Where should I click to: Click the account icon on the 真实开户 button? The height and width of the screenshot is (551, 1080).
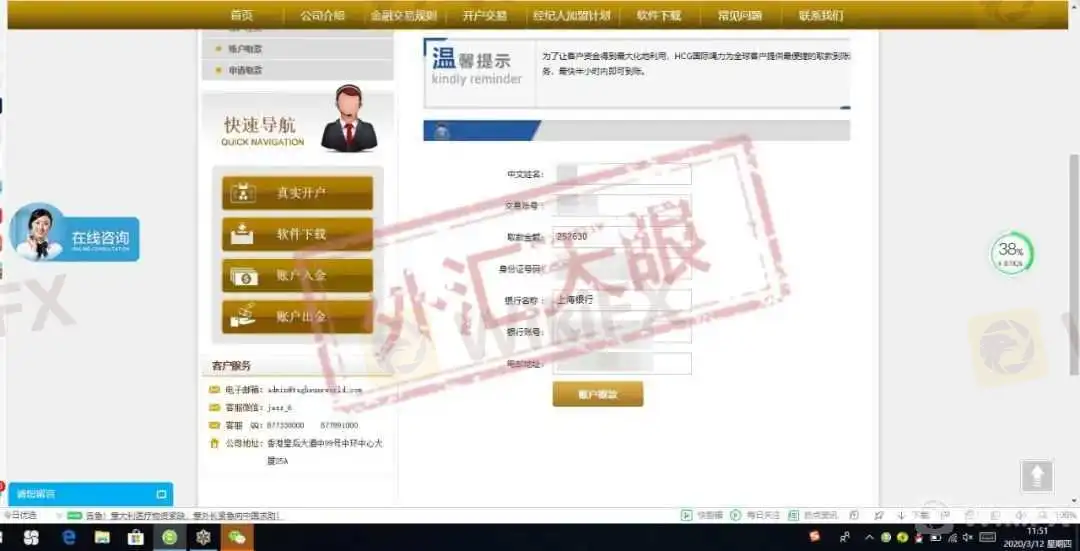coord(242,193)
